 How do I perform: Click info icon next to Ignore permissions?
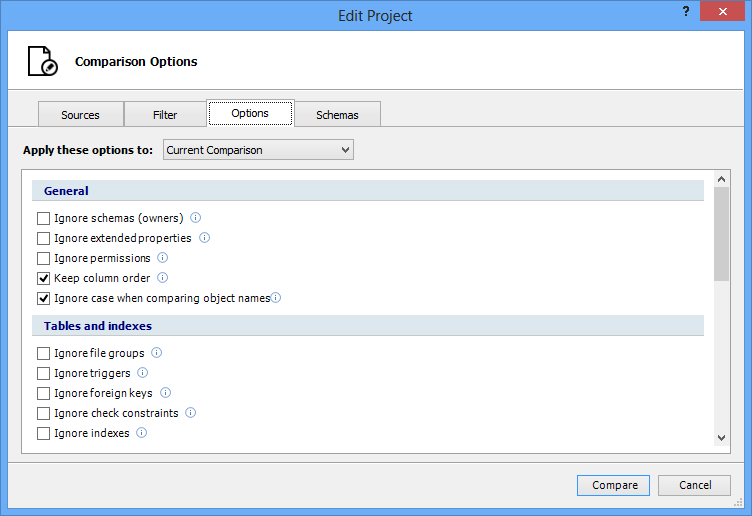tap(163, 258)
